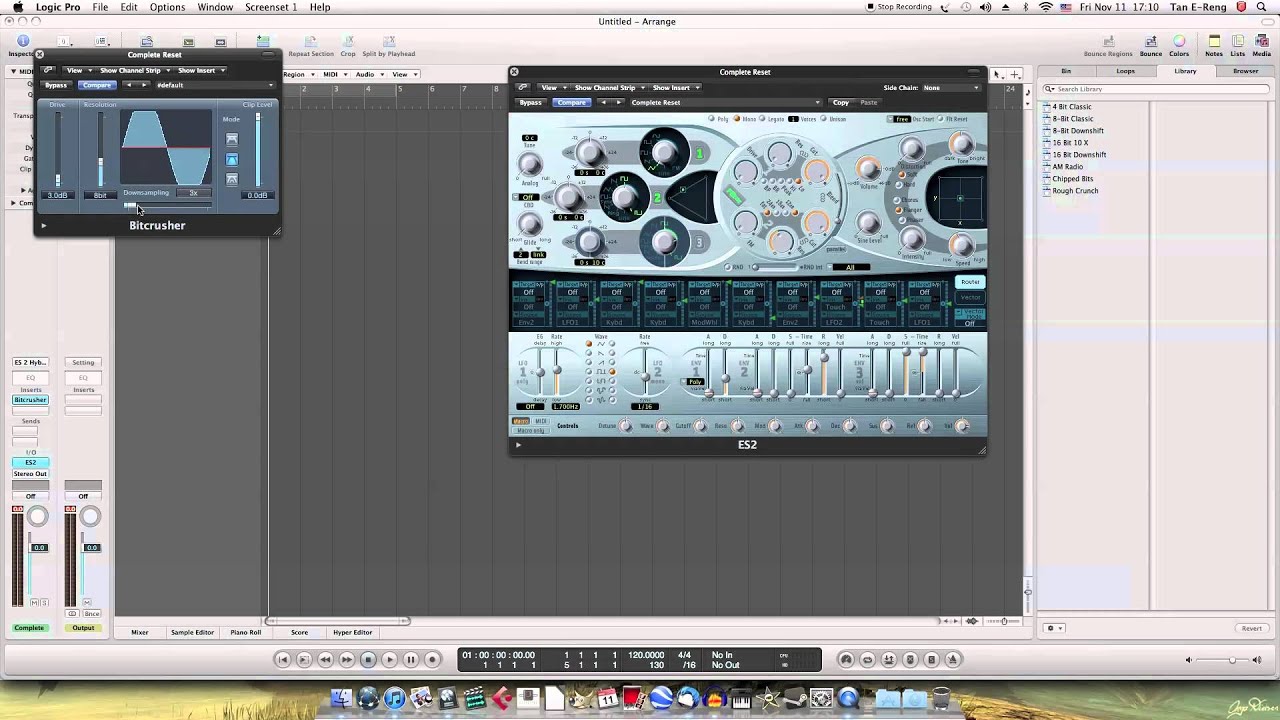Click the Clip Level slider in Bitcrusher
This screenshot has height=720, width=1280.
pyautogui.click(x=258, y=150)
